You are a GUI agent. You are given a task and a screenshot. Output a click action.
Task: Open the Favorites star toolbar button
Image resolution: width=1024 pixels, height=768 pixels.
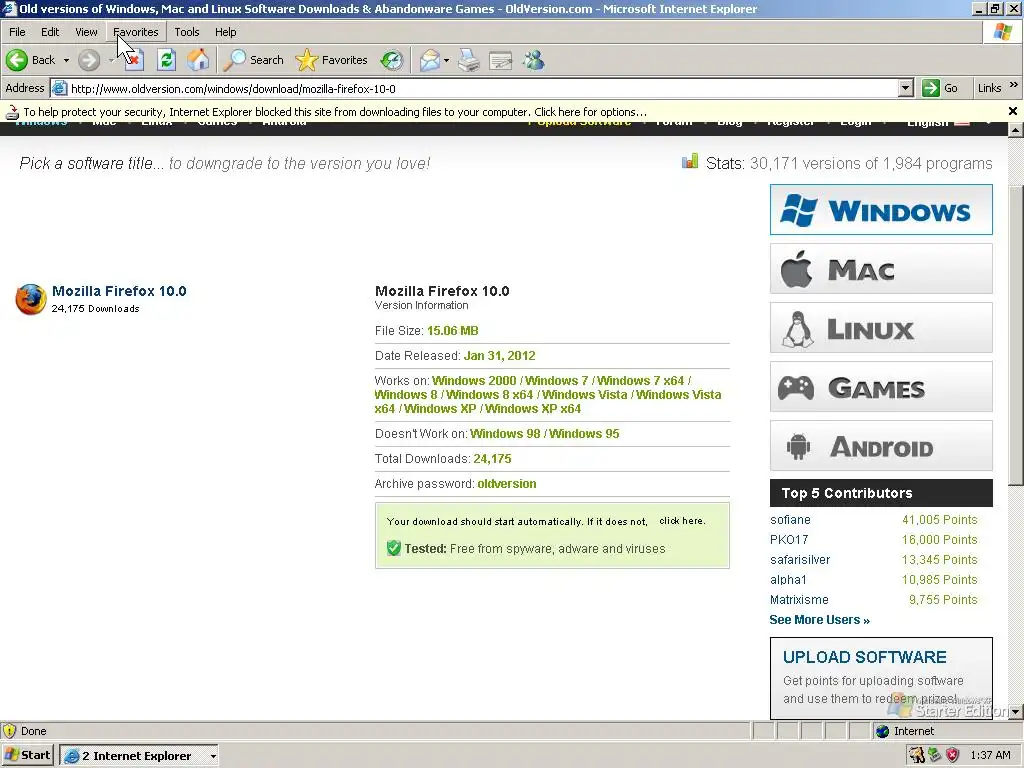click(x=331, y=60)
